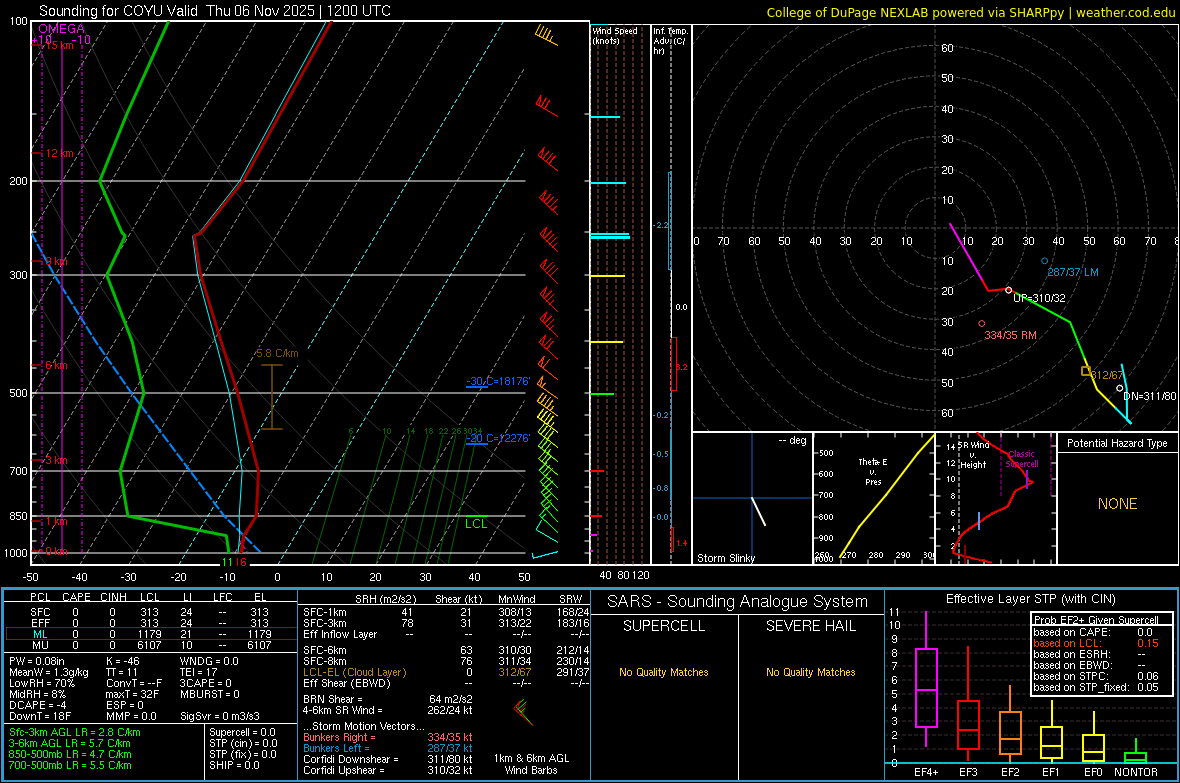Click the sounding title for COYU
This screenshot has height=783, width=1180.
tap(214, 11)
